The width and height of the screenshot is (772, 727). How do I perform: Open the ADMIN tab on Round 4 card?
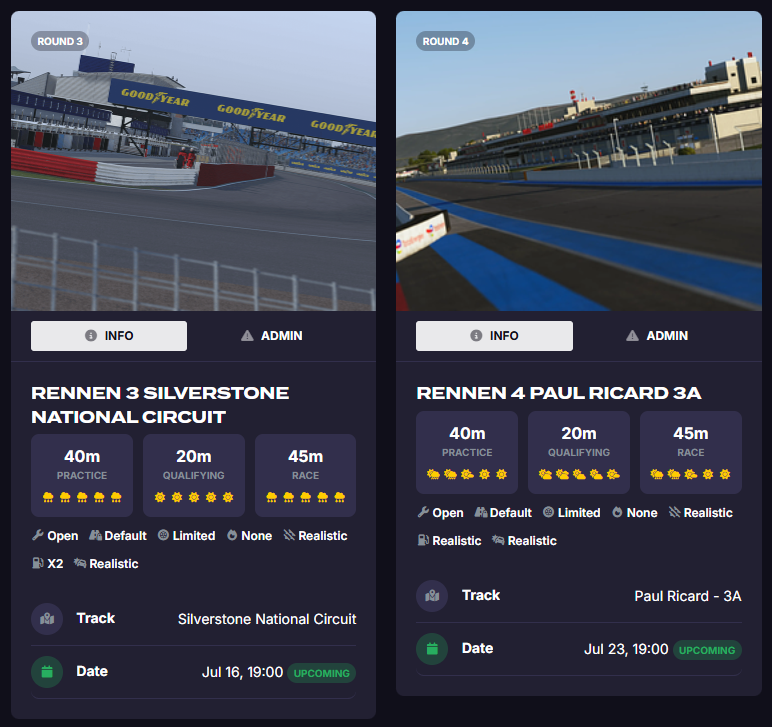[x=657, y=336]
